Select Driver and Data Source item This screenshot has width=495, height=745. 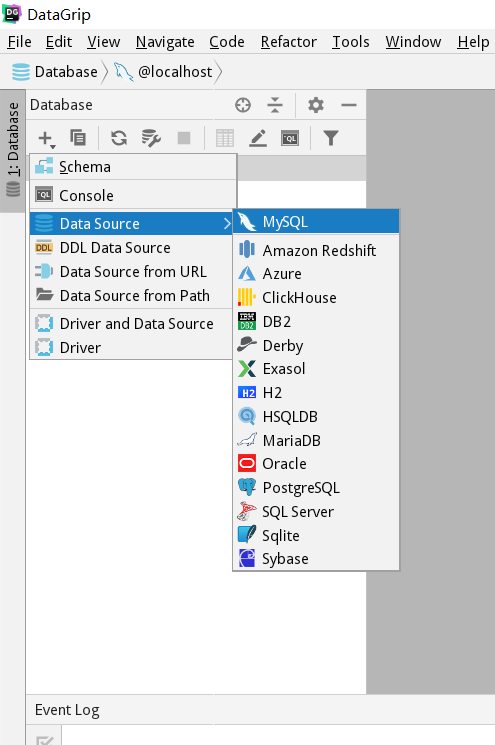pyautogui.click(x=131, y=324)
